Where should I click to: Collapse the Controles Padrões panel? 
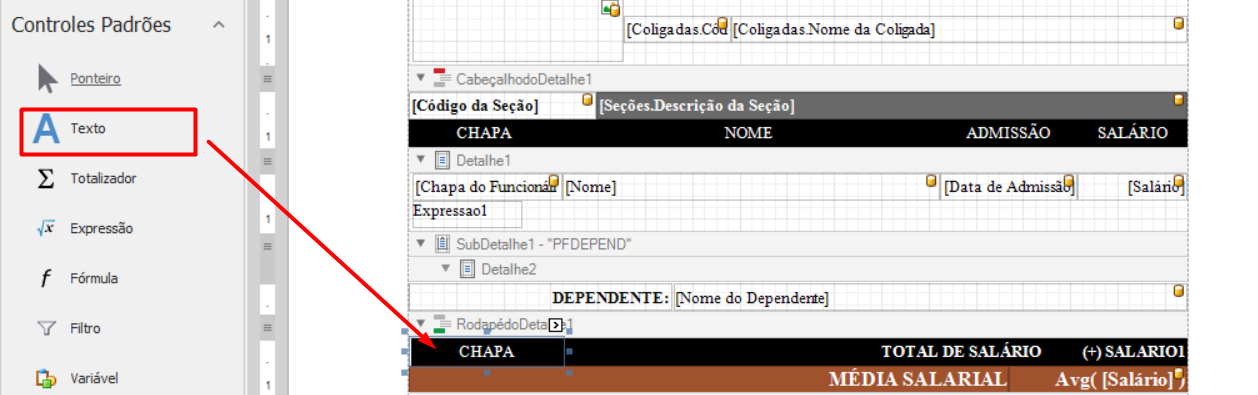click(219, 25)
